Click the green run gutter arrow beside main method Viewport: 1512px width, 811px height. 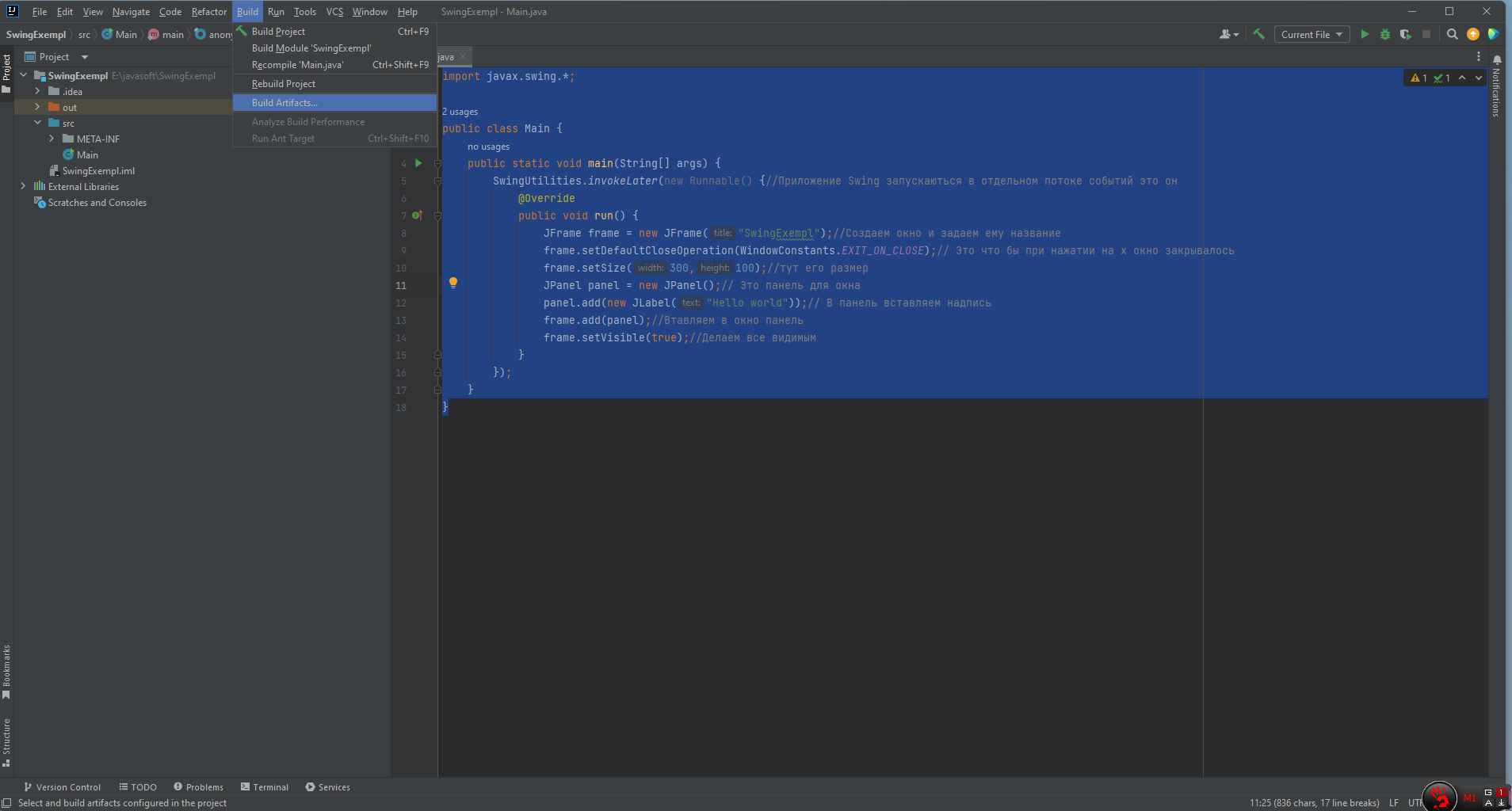click(418, 163)
